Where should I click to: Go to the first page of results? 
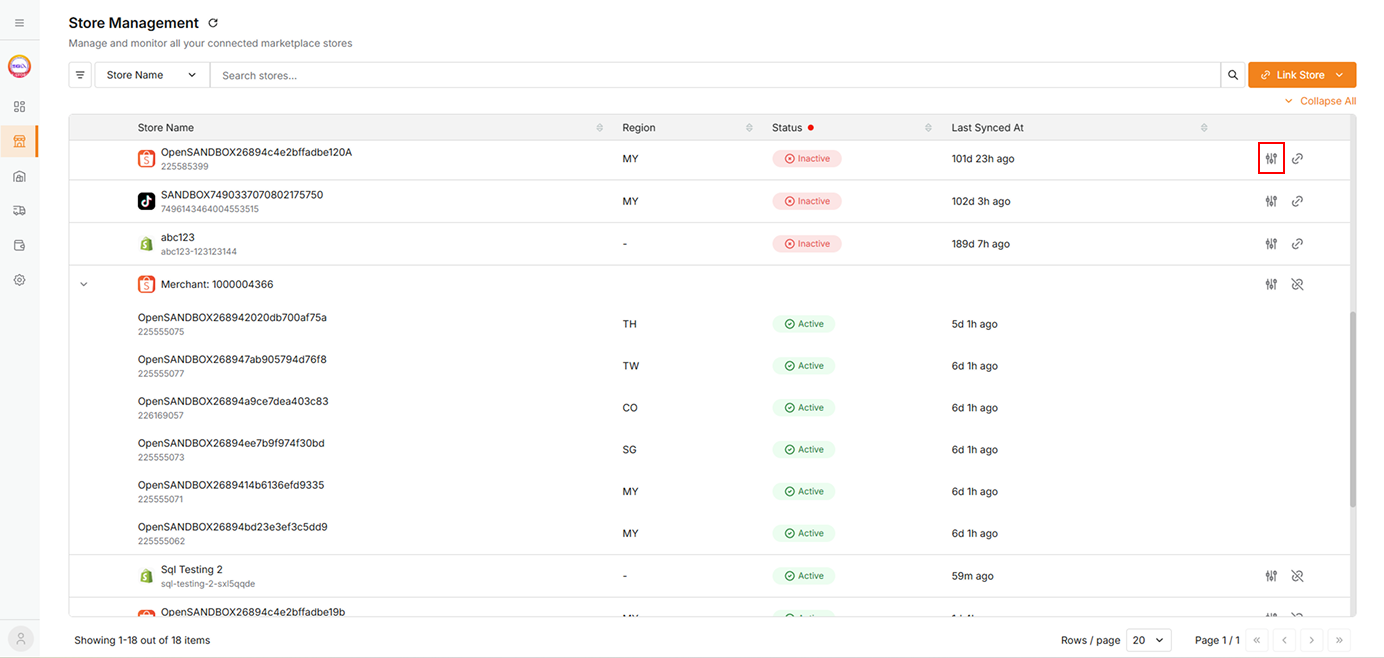(x=1256, y=640)
